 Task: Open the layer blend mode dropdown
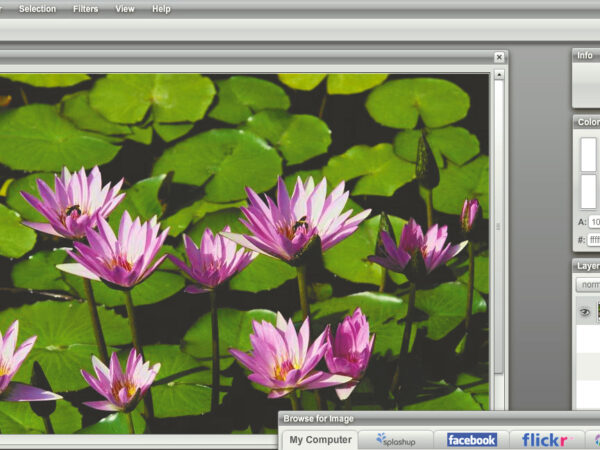(588, 285)
